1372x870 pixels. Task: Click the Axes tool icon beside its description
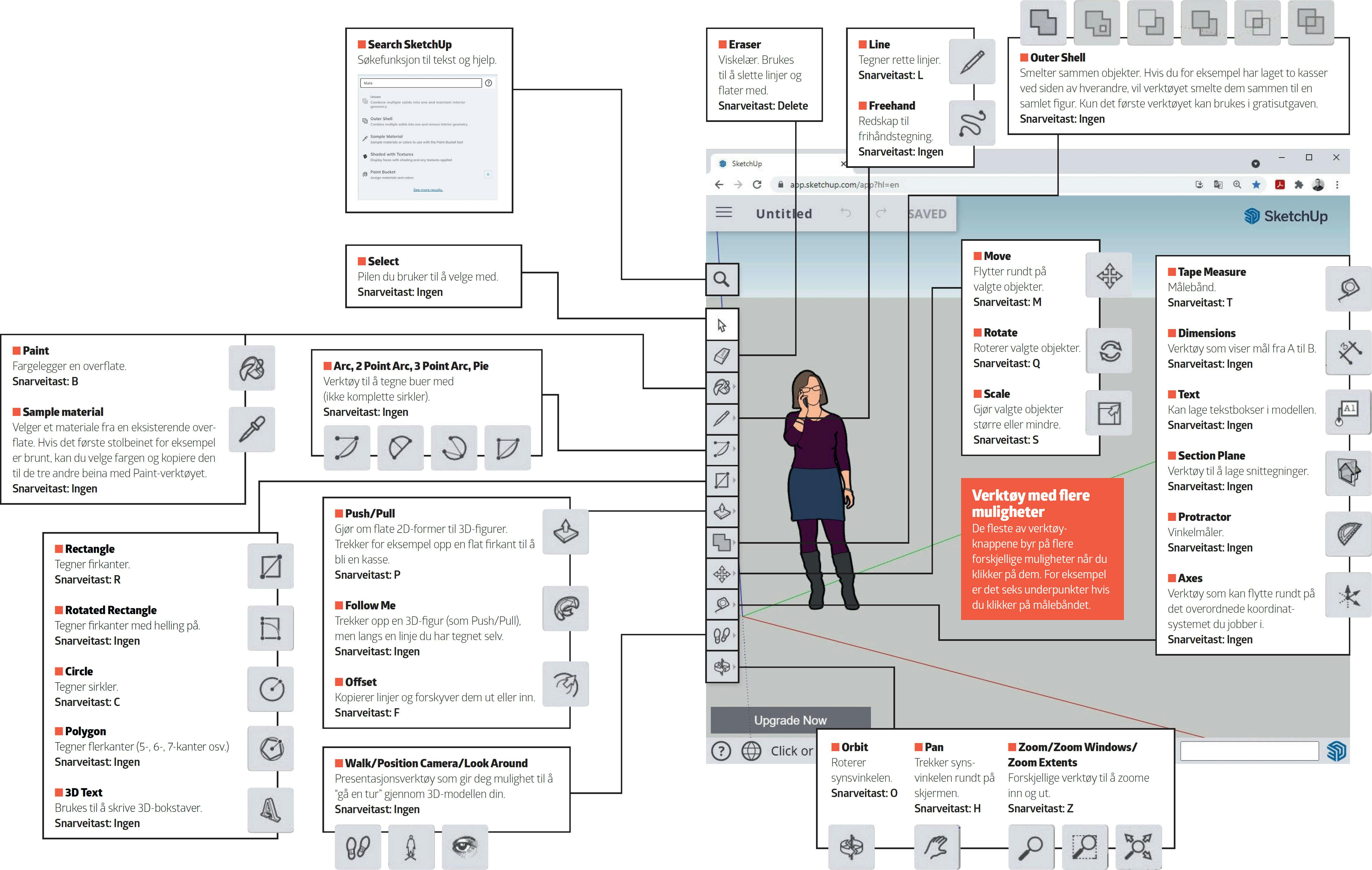[1349, 595]
